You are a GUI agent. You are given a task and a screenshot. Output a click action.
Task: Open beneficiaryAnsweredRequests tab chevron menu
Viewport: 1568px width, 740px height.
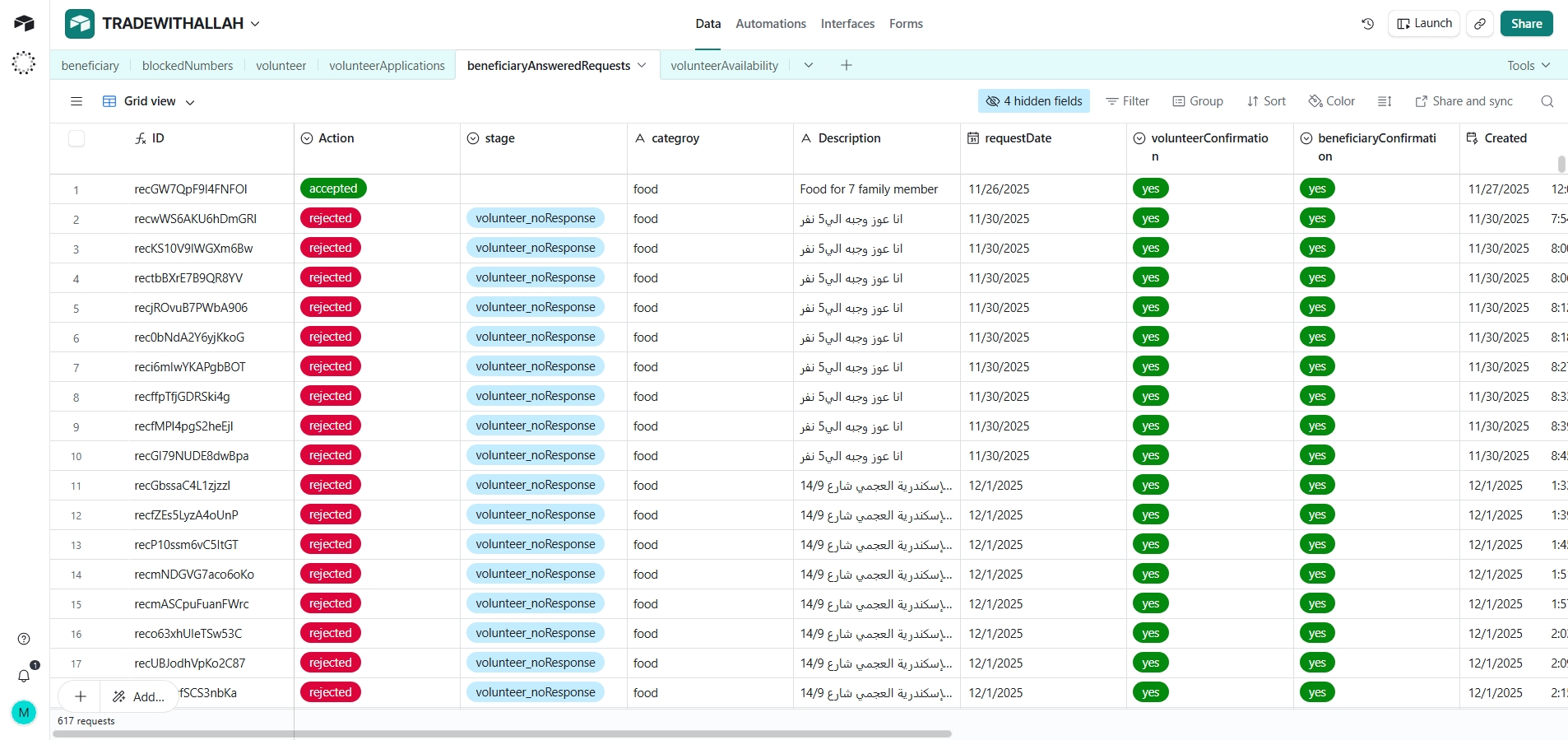[x=642, y=65]
